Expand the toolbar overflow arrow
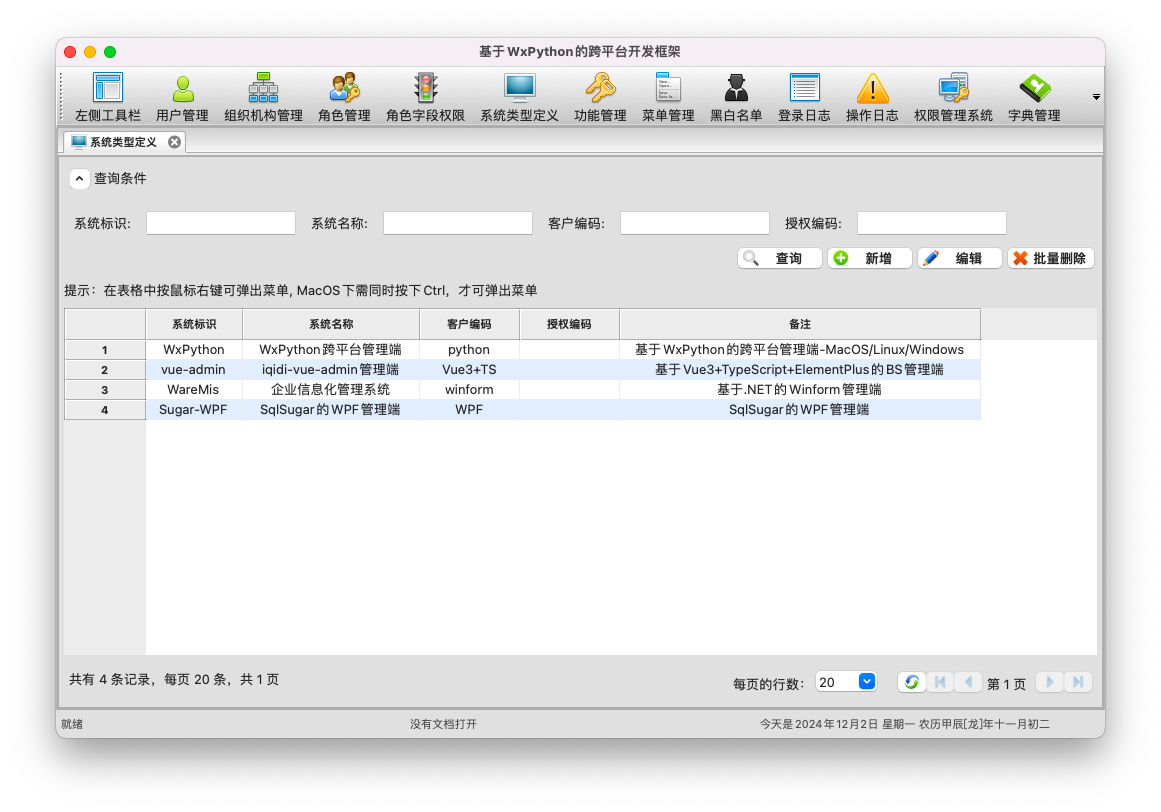Screen dimensions: 1161x812 click(1096, 97)
